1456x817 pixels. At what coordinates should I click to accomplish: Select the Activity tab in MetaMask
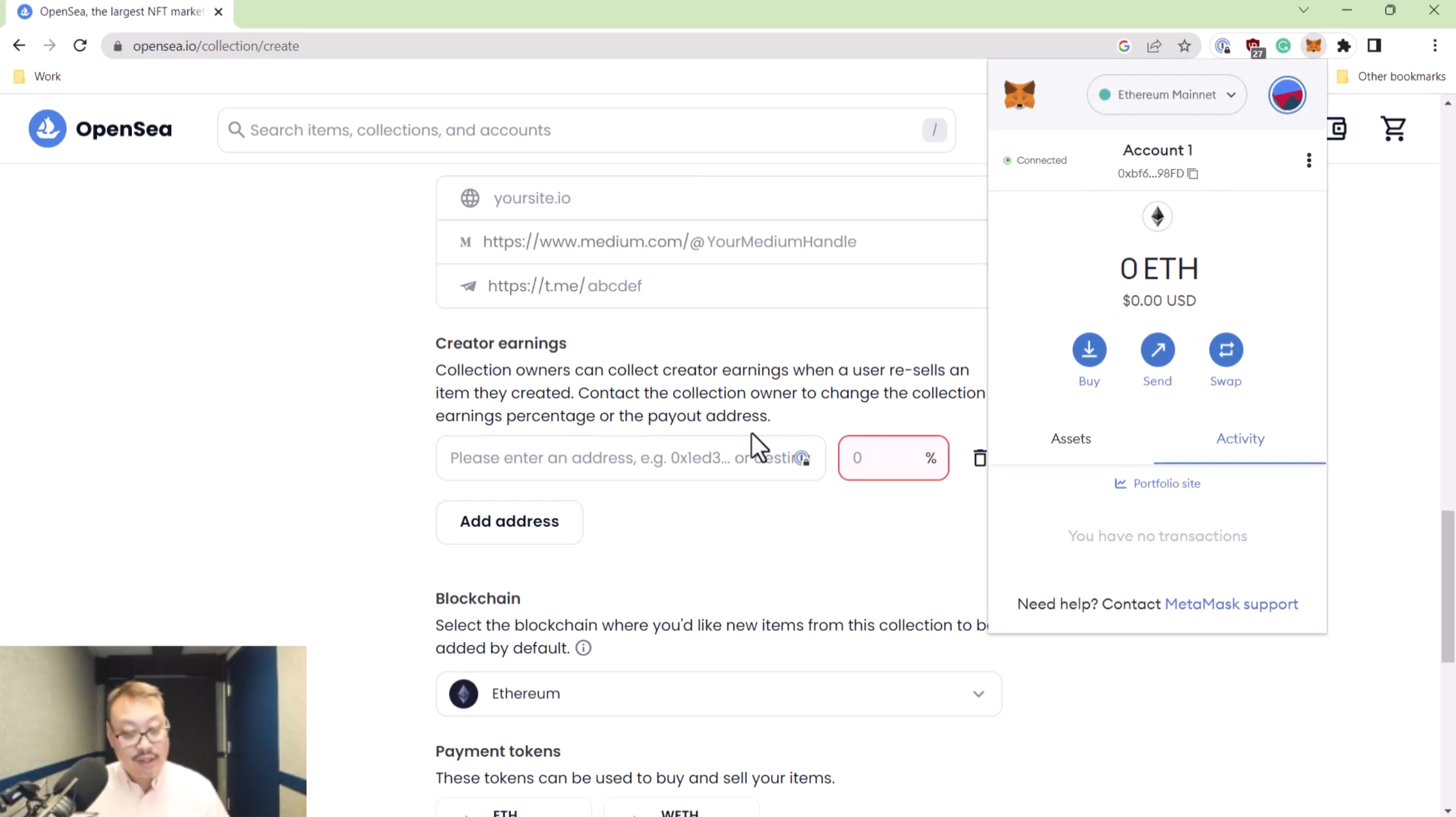pyautogui.click(x=1240, y=438)
